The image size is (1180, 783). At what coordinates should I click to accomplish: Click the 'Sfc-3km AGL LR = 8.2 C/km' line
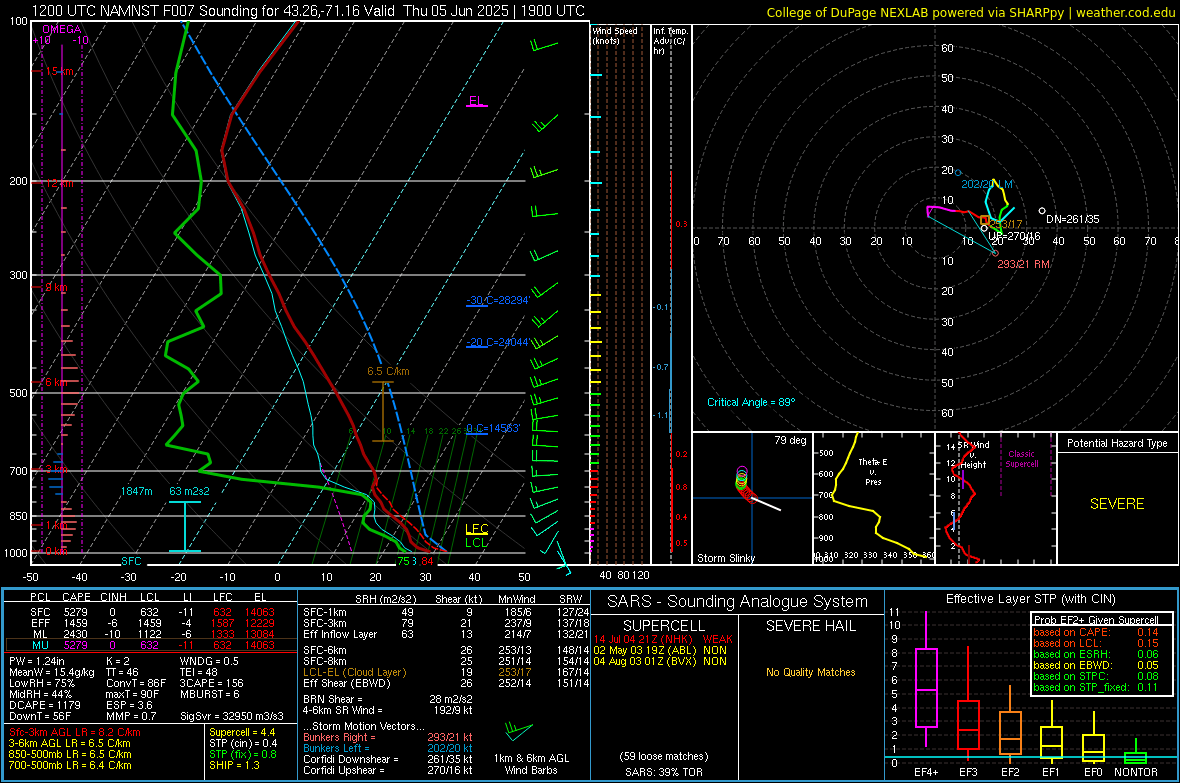click(75, 732)
